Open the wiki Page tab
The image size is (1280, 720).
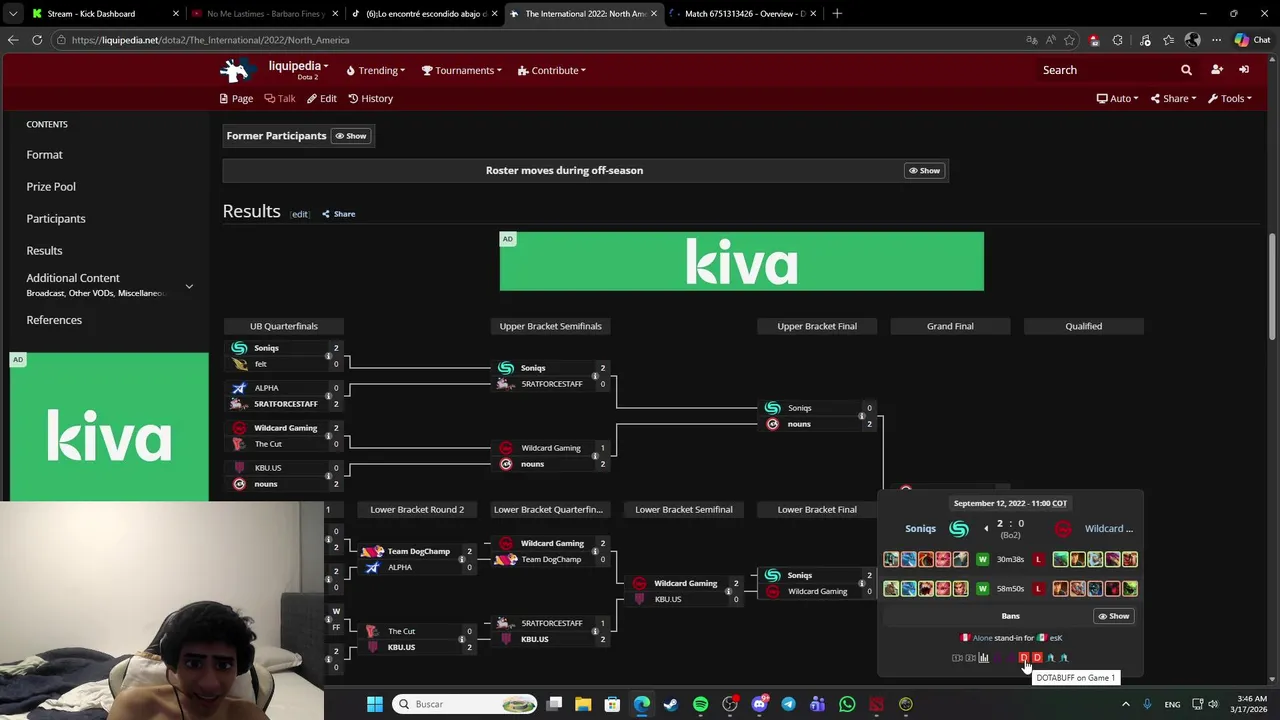pyautogui.click(x=236, y=98)
